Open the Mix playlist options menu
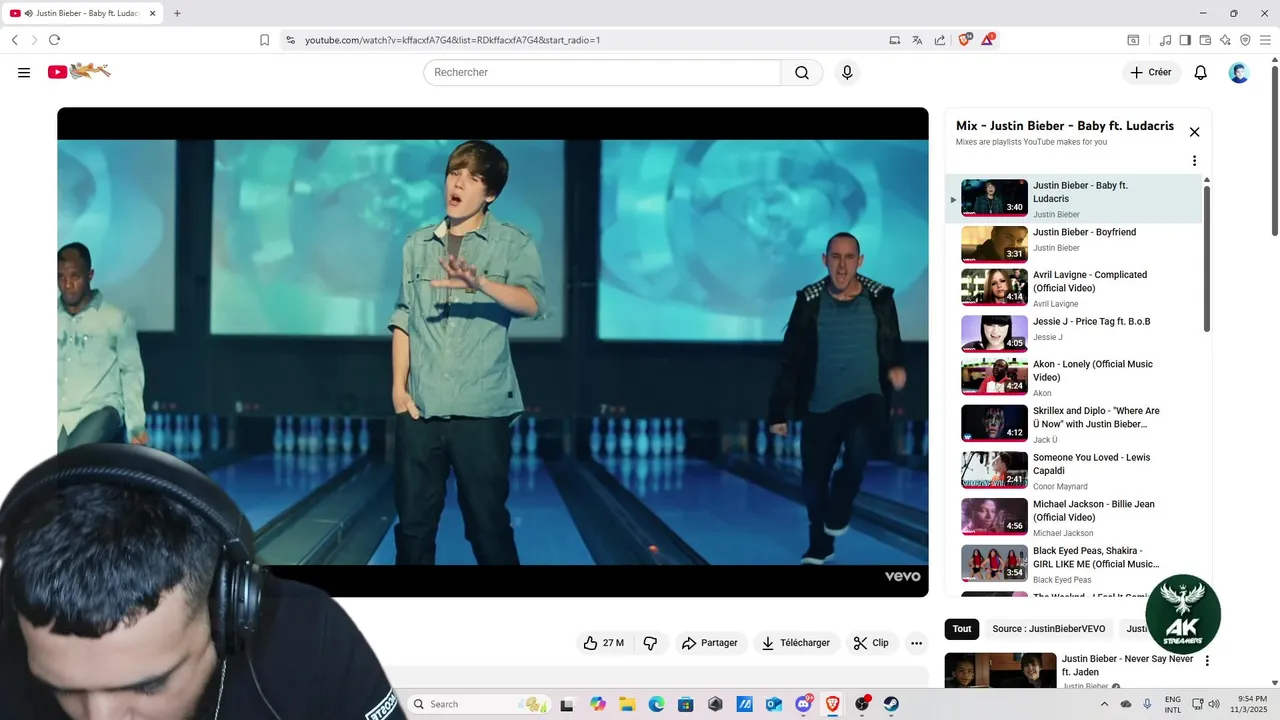Viewport: 1280px width, 720px height. pyautogui.click(x=1194, y=161)
